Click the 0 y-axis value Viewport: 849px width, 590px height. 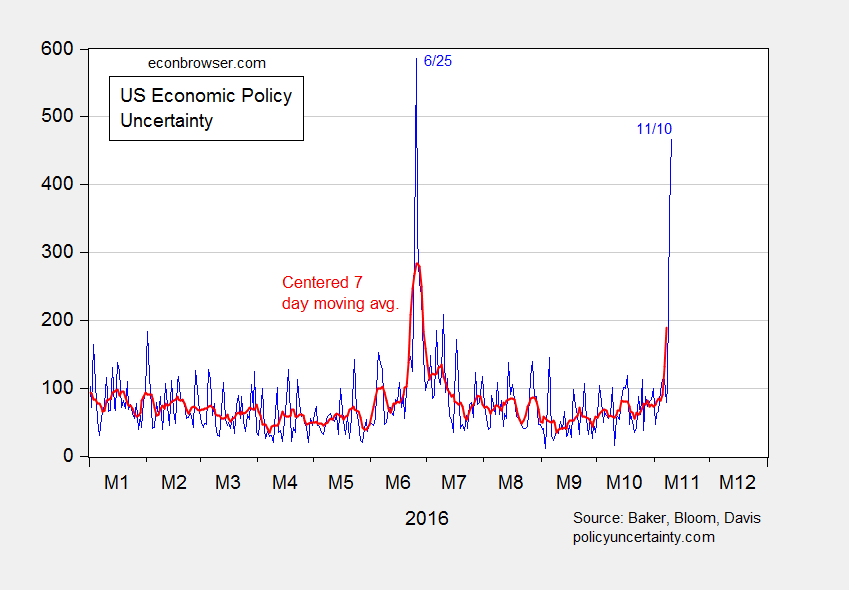68,456
